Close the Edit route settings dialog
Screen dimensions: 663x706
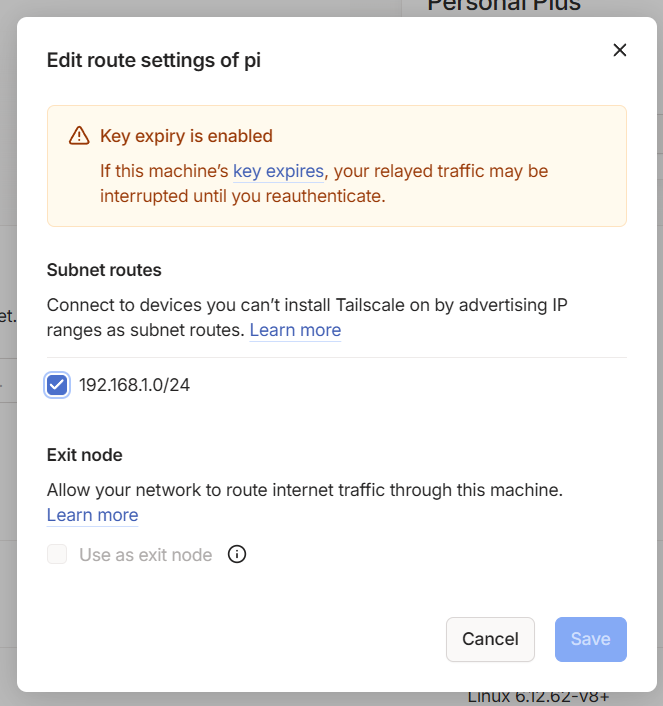pyautogui.click(x=620, y=50)
